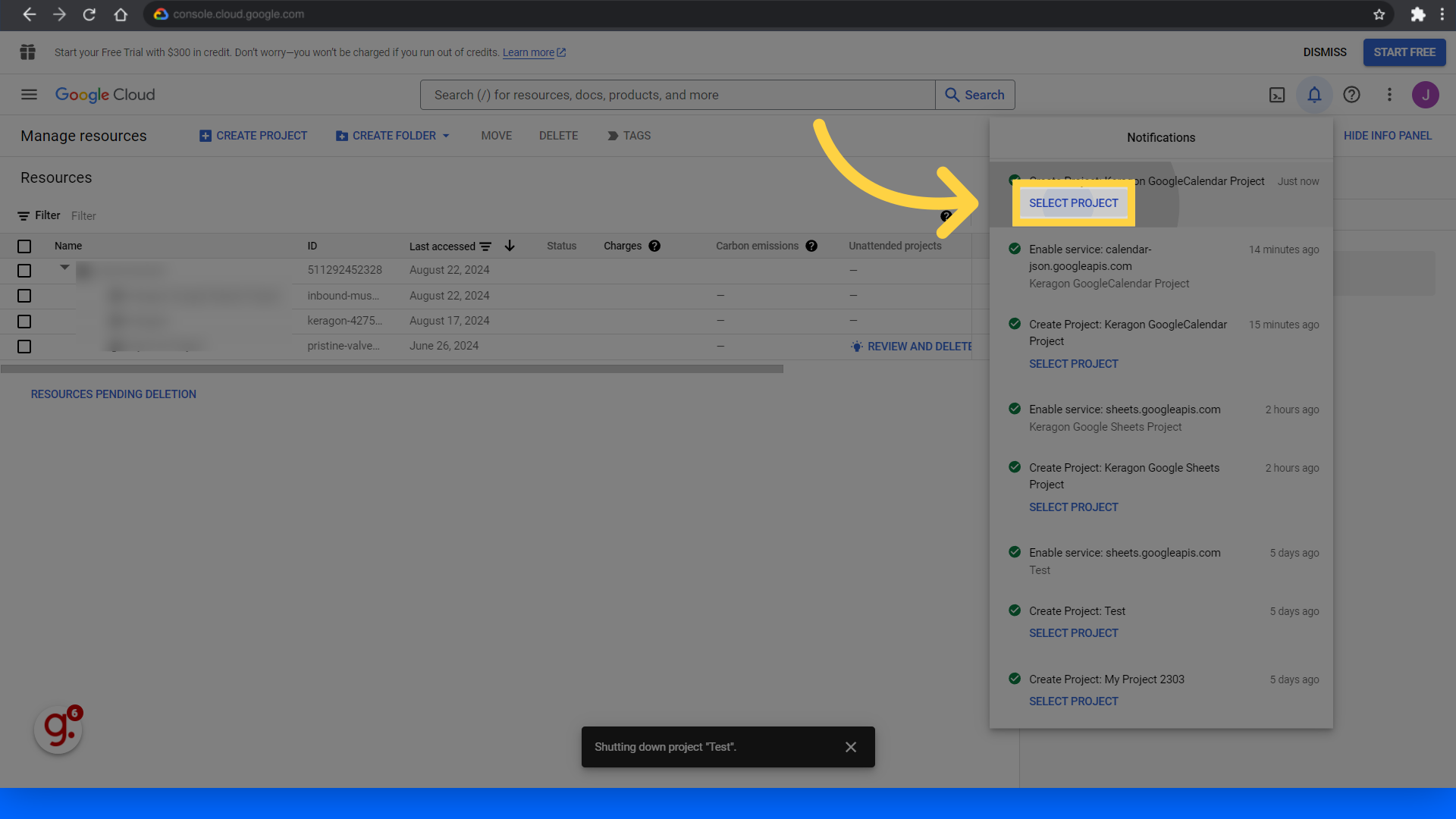Bookmark this page with the star icon
Image resolution: width=1456 pixels, height=819 pixels.
click(1379, 14)
